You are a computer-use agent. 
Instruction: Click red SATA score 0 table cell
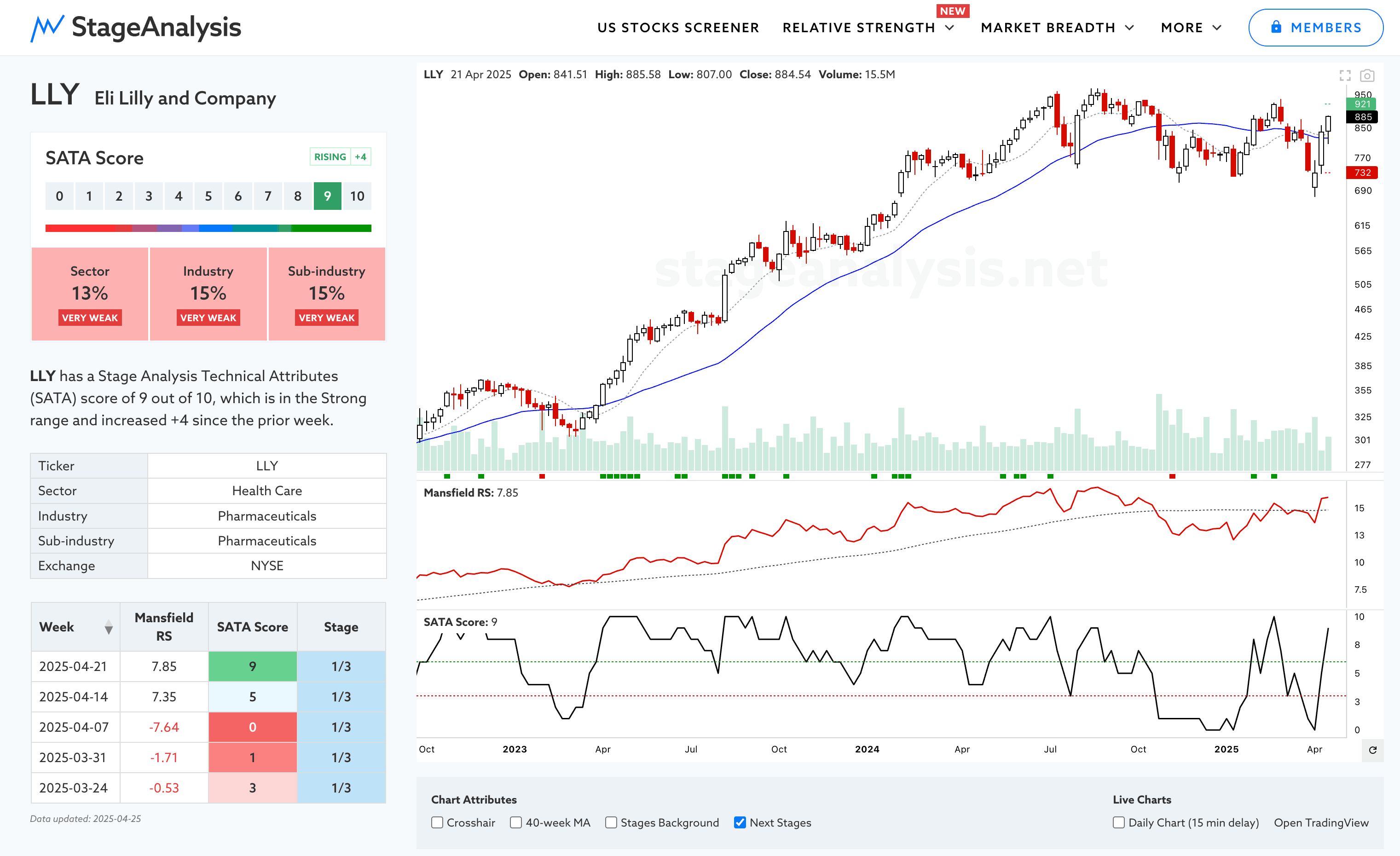252,727
